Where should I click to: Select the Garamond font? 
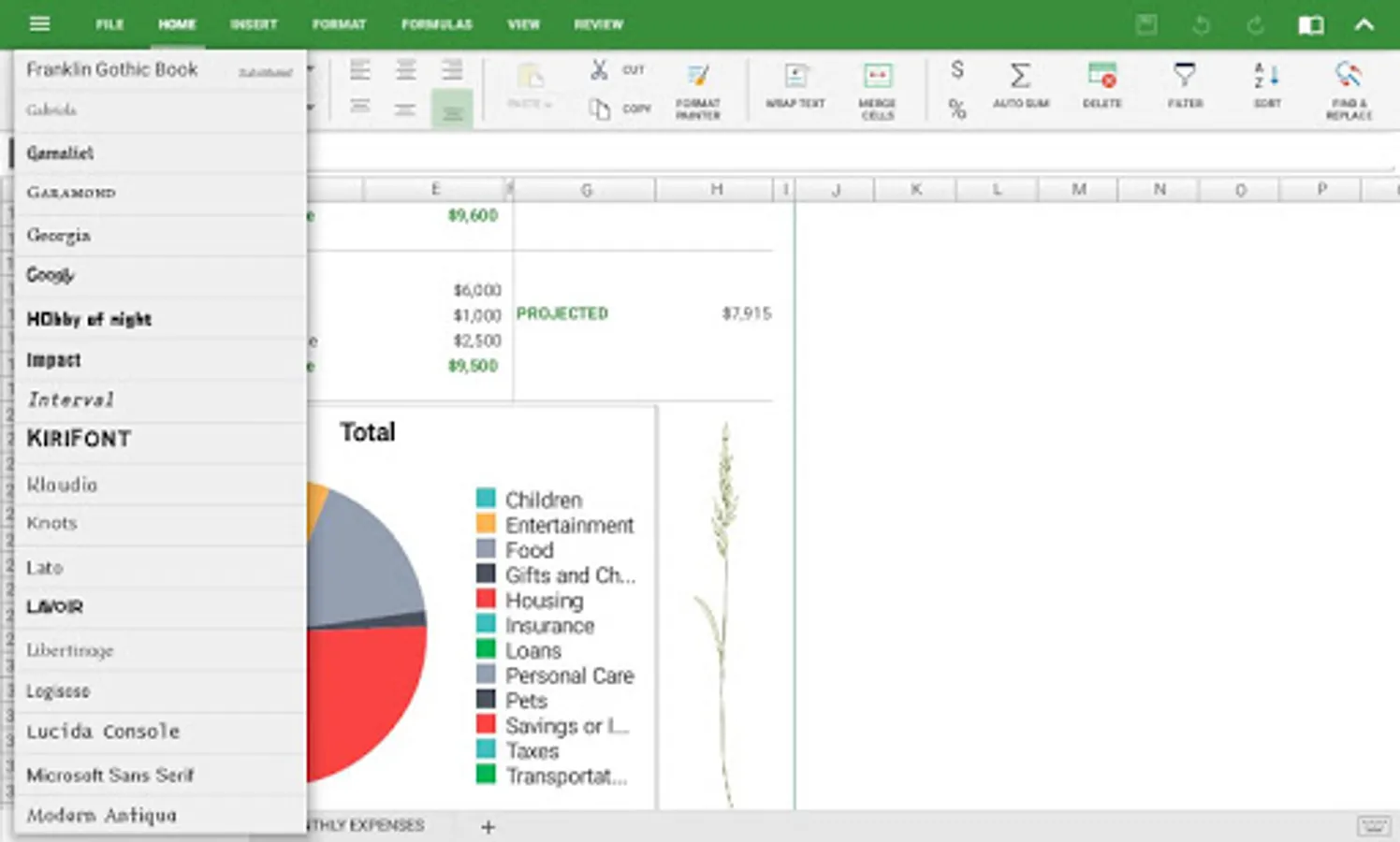tap(160, 193)
